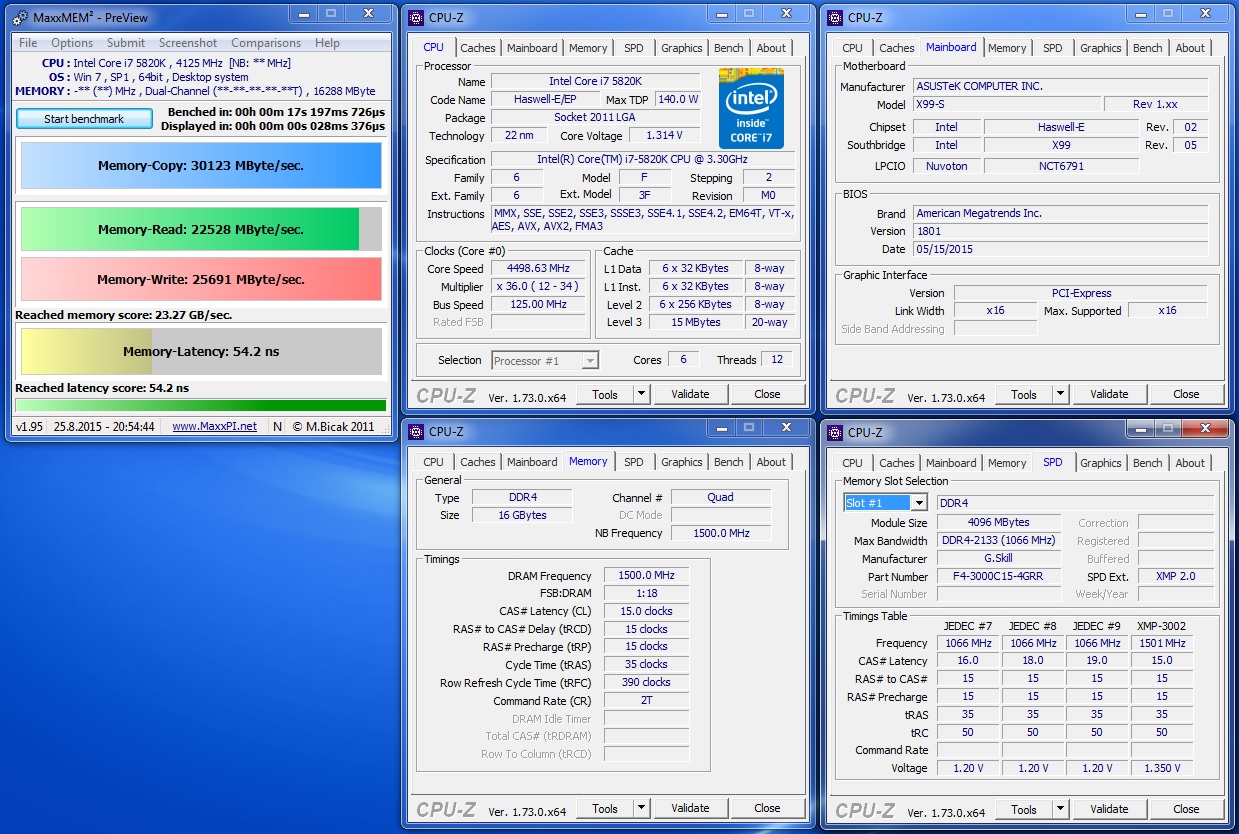The image size is (1239, 834).
Task: Click the Intel Core i7 logo
Action: tap(751, 108)
